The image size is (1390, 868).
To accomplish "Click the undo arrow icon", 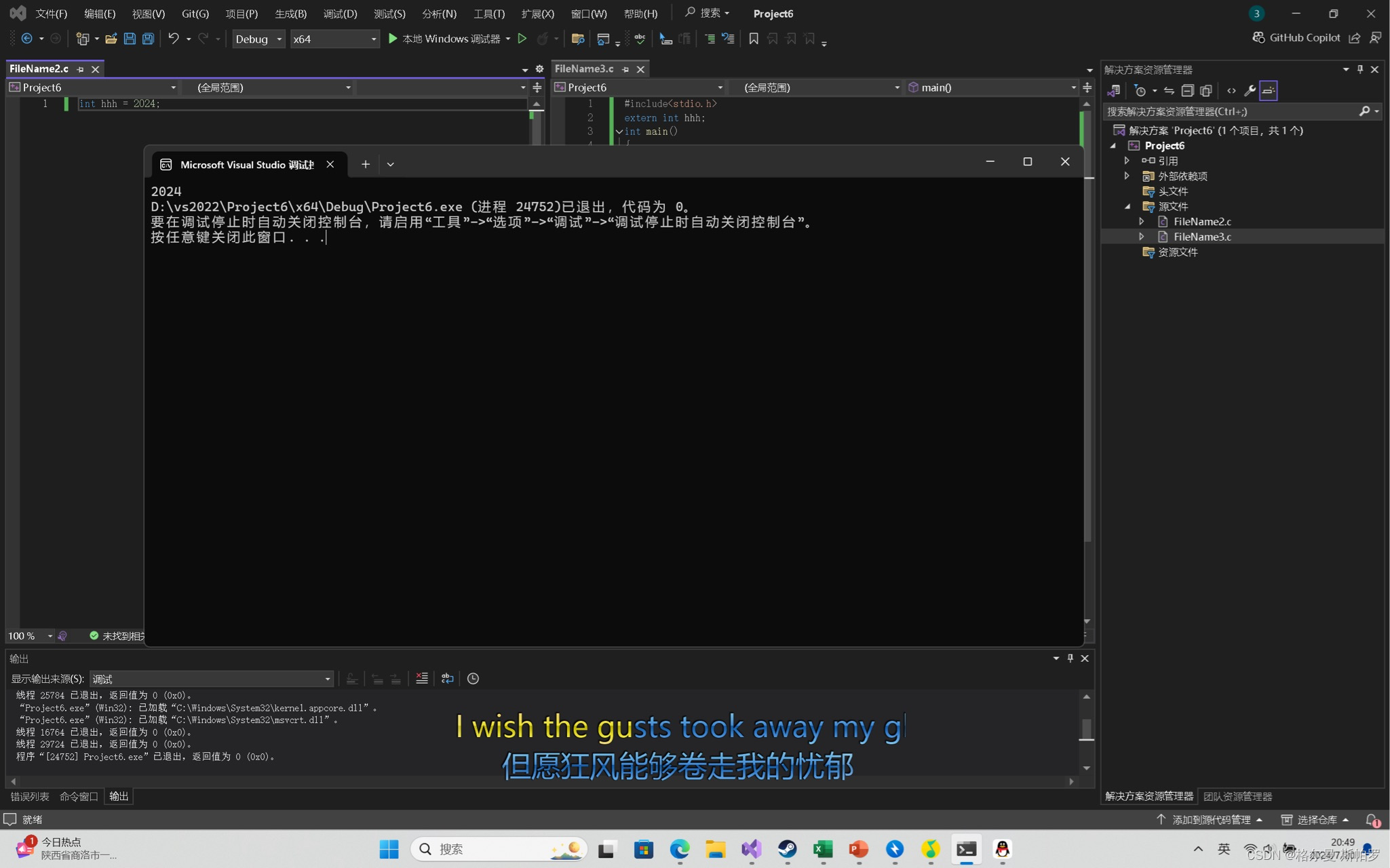I will point(174,39).
